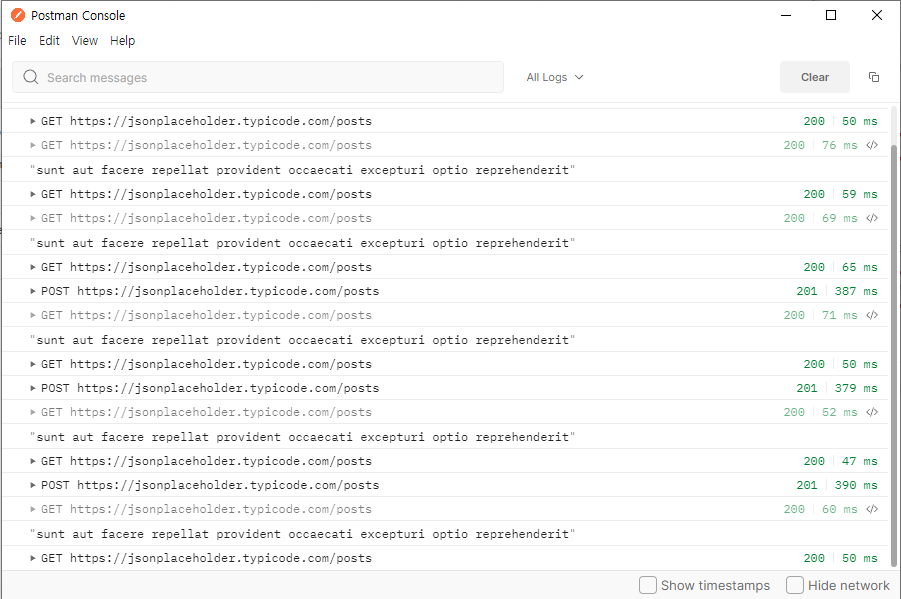Image resolution: width=901 pixels, height=599 pixels.
Task: Click the 200 status on the 59 ms row
Action: tap(814, 194)
